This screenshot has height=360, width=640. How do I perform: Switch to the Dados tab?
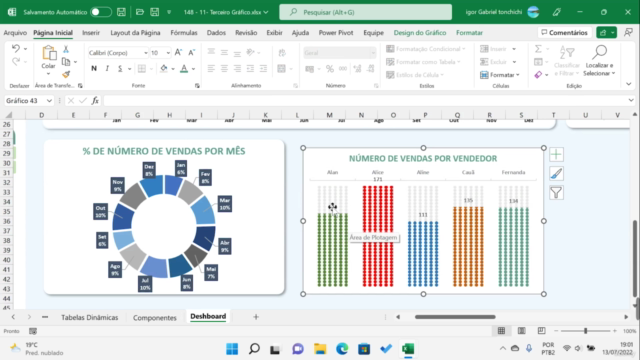[216, 33]
